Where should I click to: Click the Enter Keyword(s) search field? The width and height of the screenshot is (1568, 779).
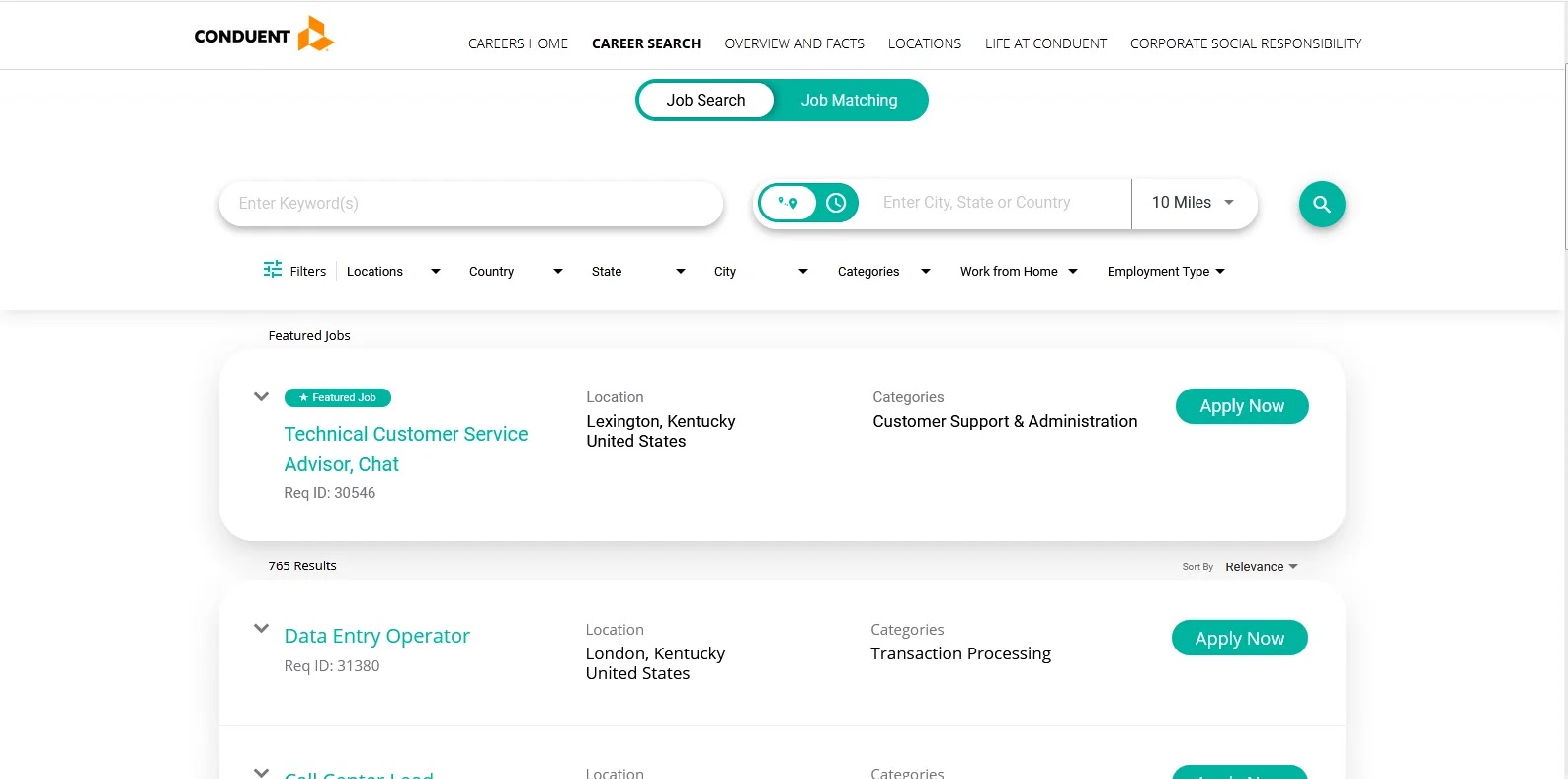point(471,204)
